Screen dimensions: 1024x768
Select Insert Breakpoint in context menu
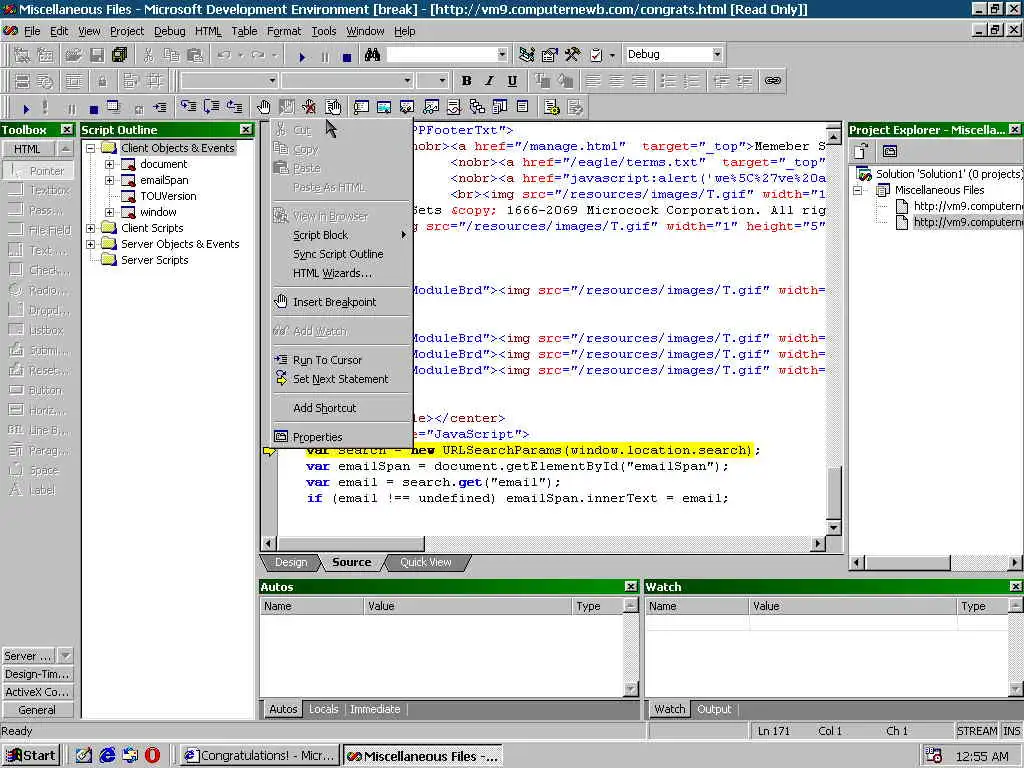point(334,302)
